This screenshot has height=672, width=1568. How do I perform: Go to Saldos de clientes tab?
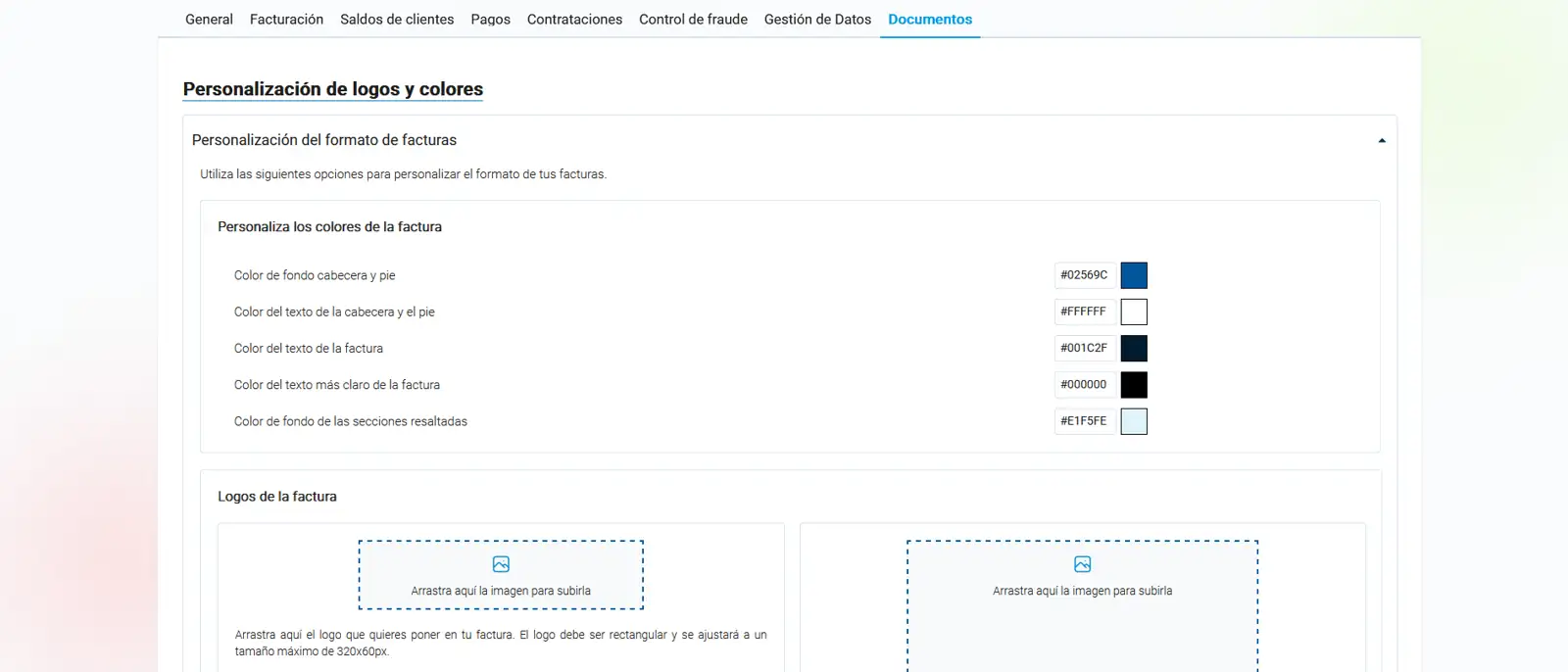[397, 20]
